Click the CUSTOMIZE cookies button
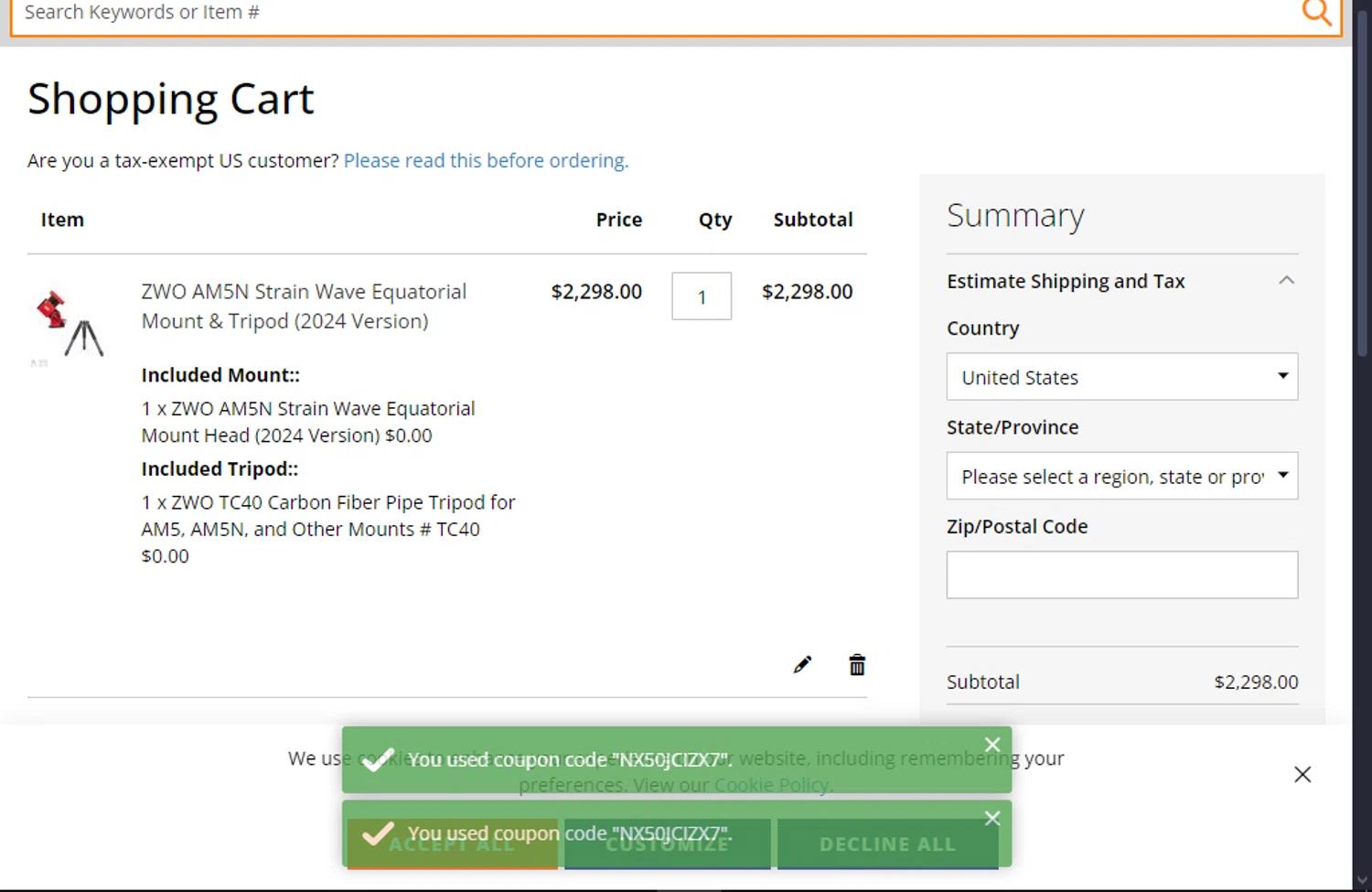 (x=668, y=844)
